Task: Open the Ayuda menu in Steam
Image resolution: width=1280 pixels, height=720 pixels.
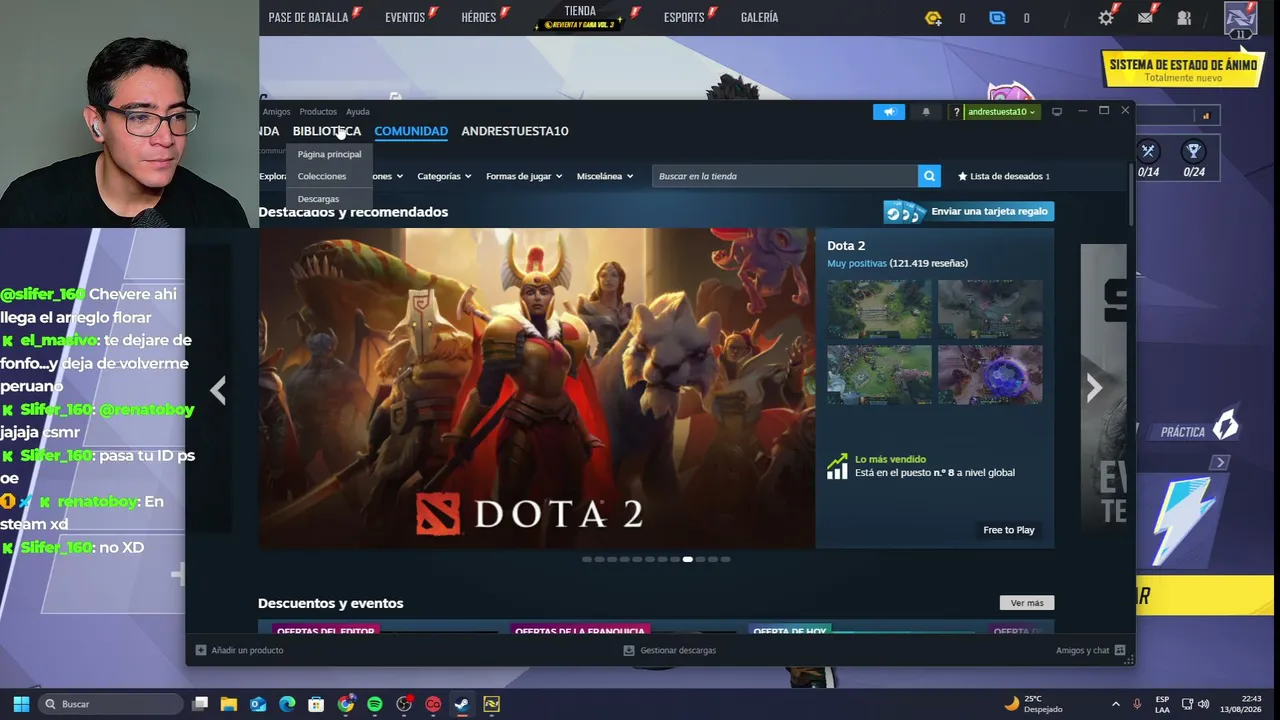Action: 358,112
